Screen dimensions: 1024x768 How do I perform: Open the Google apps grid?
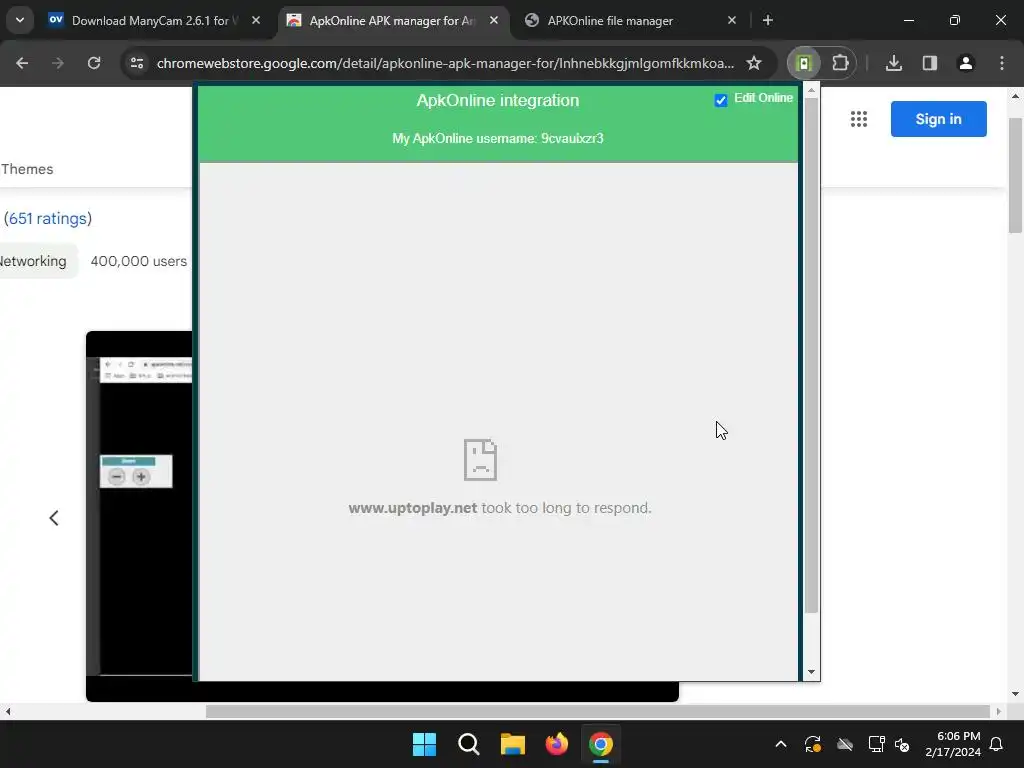859,119
